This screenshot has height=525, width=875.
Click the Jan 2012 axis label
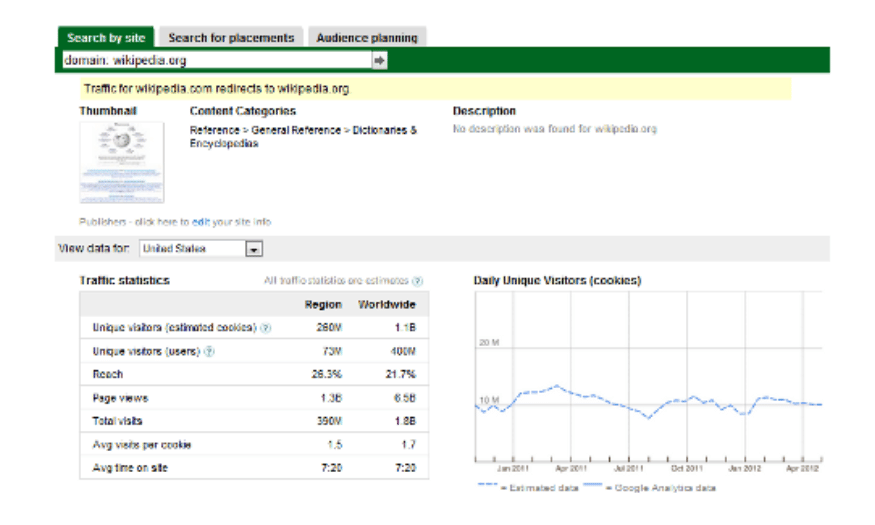[745, 469]
